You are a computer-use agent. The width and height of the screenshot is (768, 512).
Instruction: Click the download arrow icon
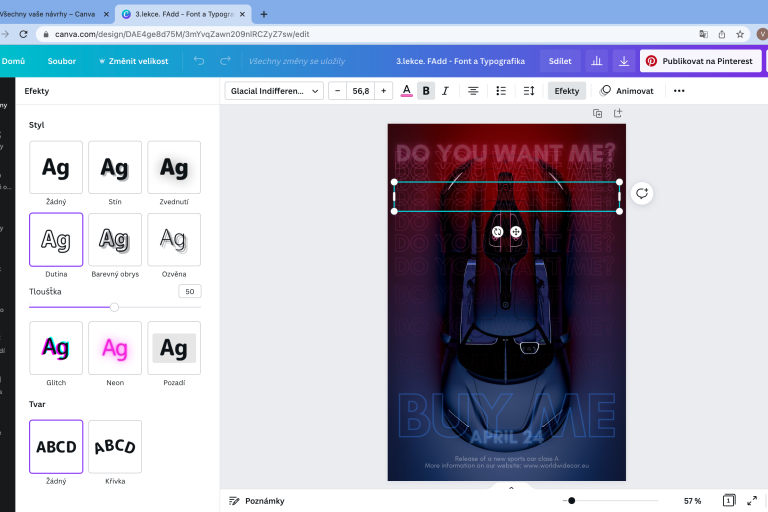pyautogui.click(x=623, y=61)
